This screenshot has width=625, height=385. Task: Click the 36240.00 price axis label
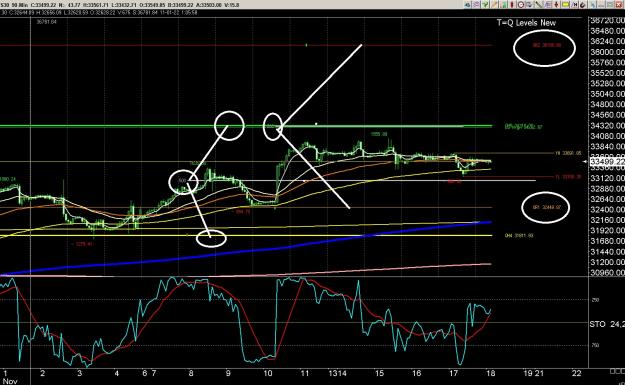point(607,41)
